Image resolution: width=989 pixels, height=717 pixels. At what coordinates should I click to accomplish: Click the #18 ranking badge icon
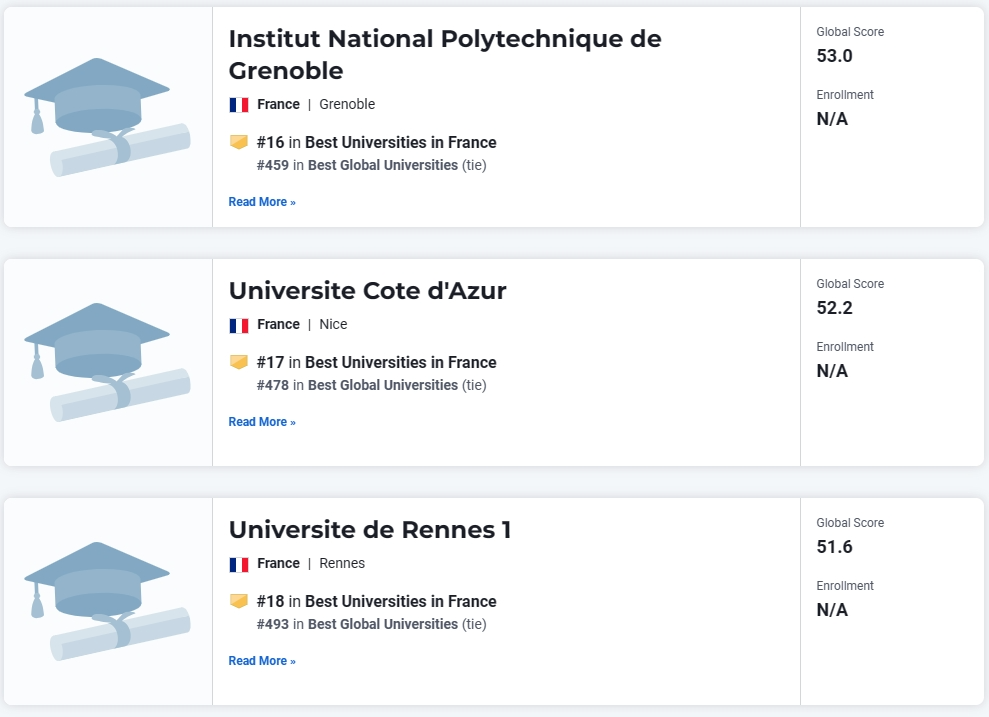pyautogui.click(x=239, y=602)
